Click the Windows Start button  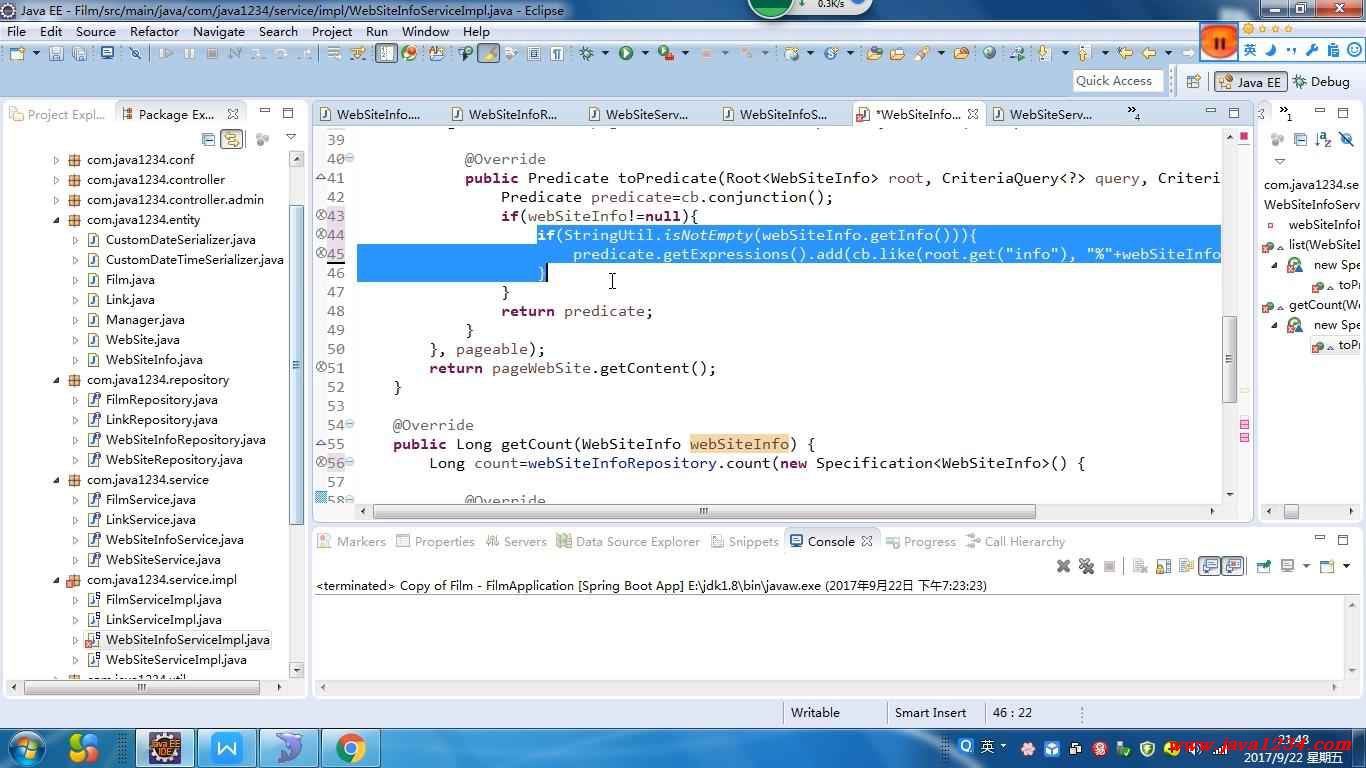click(x=26, y=747)
